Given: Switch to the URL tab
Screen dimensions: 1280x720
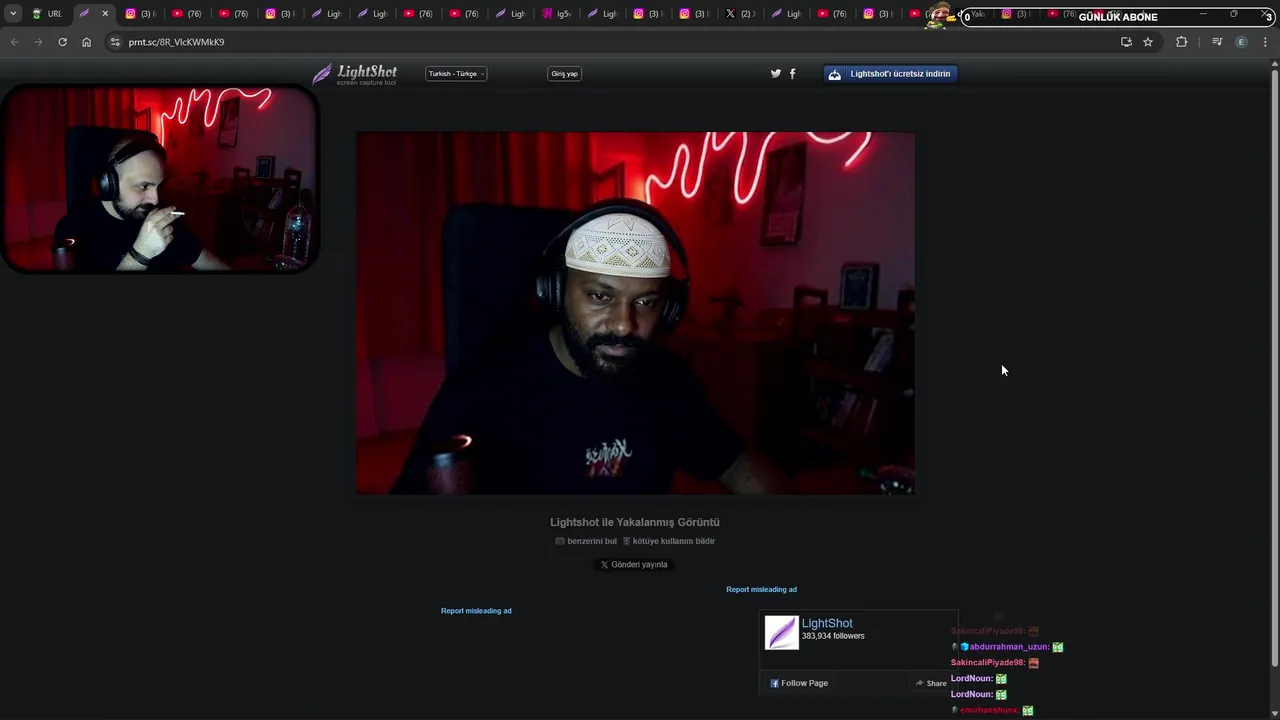Looking at the screenshot, I should tap(46, 14).
